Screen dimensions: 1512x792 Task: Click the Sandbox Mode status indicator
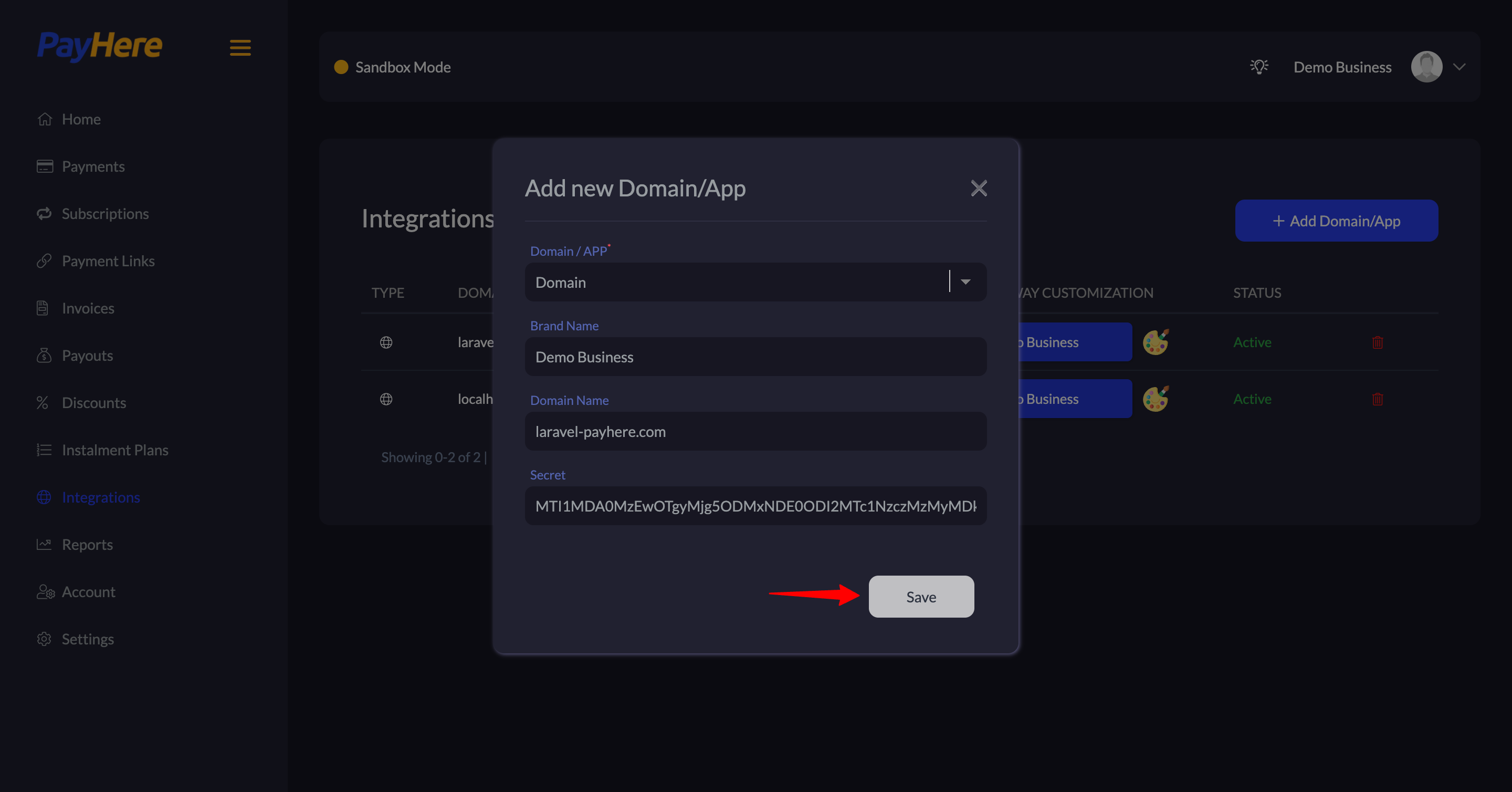[x=341, y=66]
